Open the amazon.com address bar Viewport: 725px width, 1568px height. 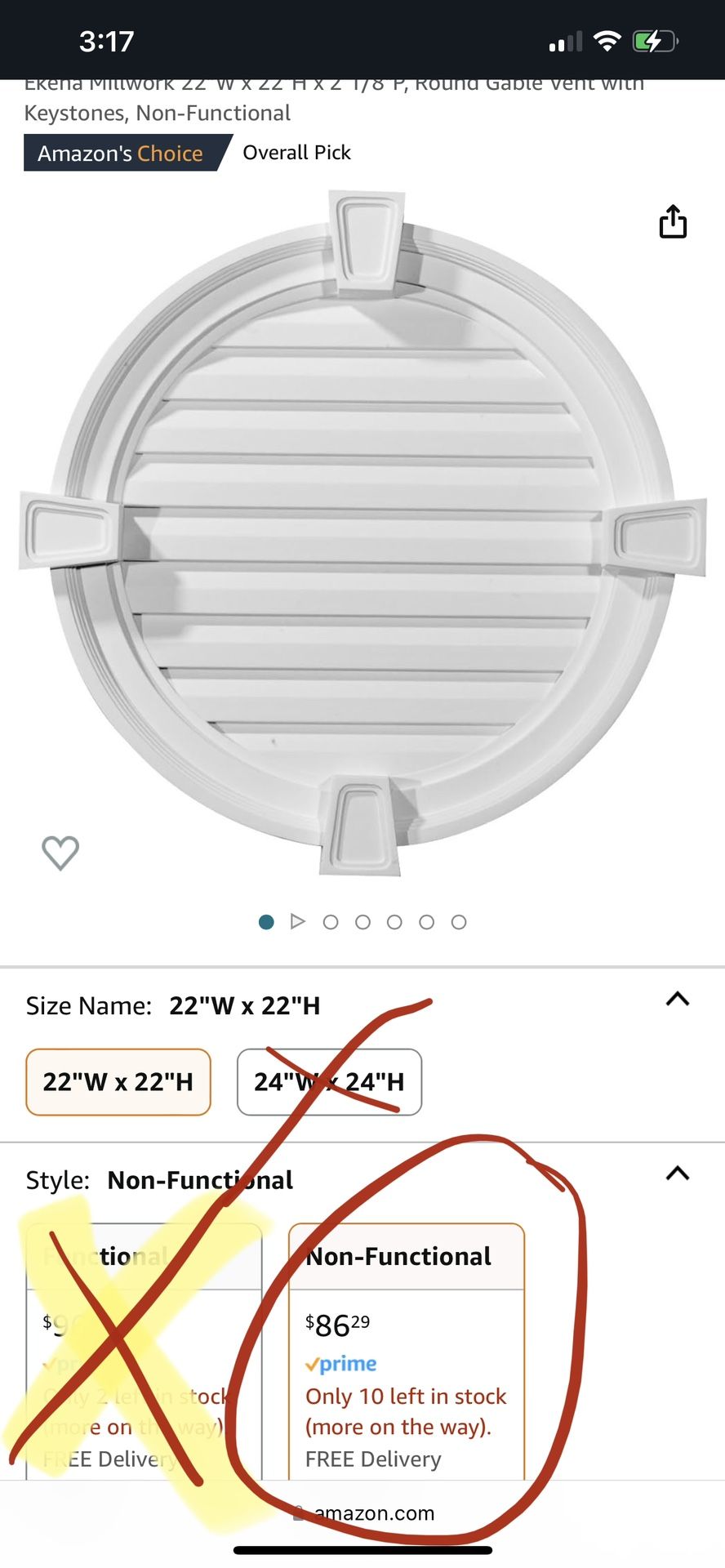coord(365,1513)
